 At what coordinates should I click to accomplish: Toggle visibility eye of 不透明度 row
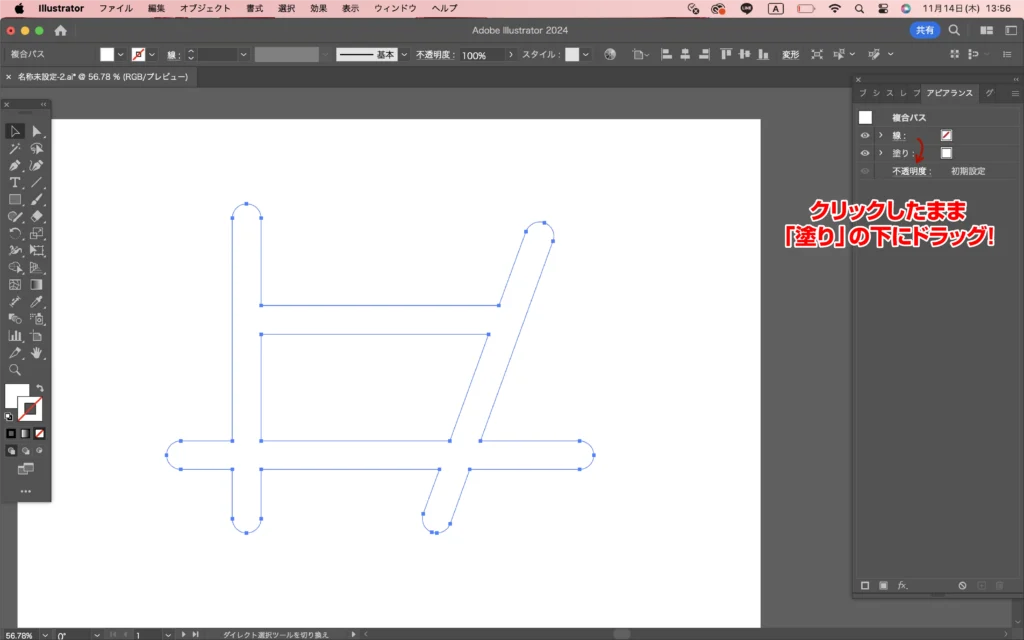click(x=865, y=171)
